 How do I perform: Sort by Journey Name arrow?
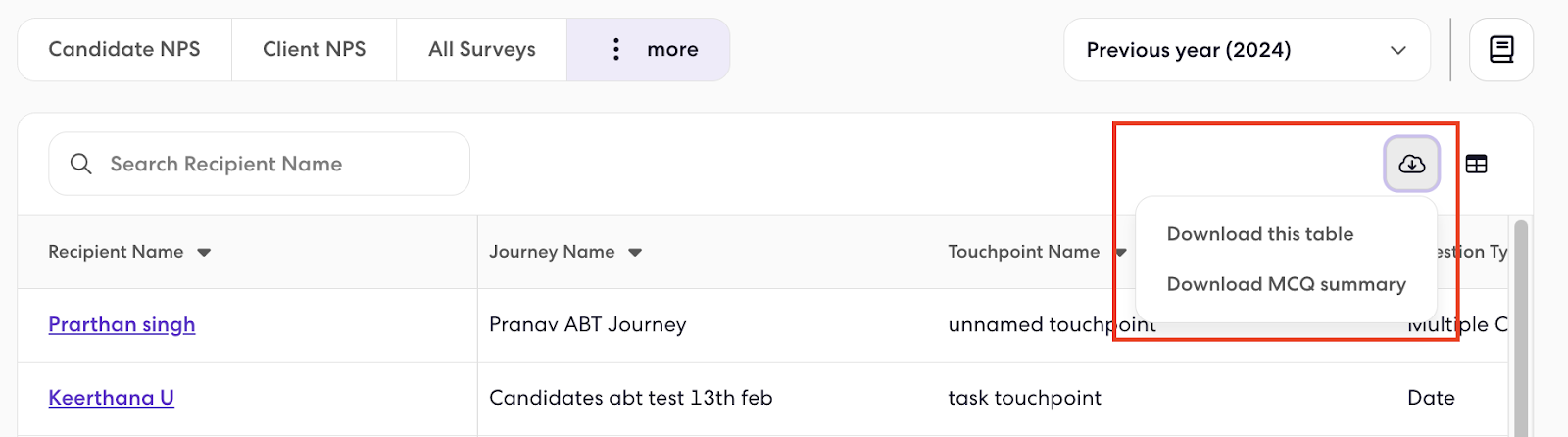point(635,253)
